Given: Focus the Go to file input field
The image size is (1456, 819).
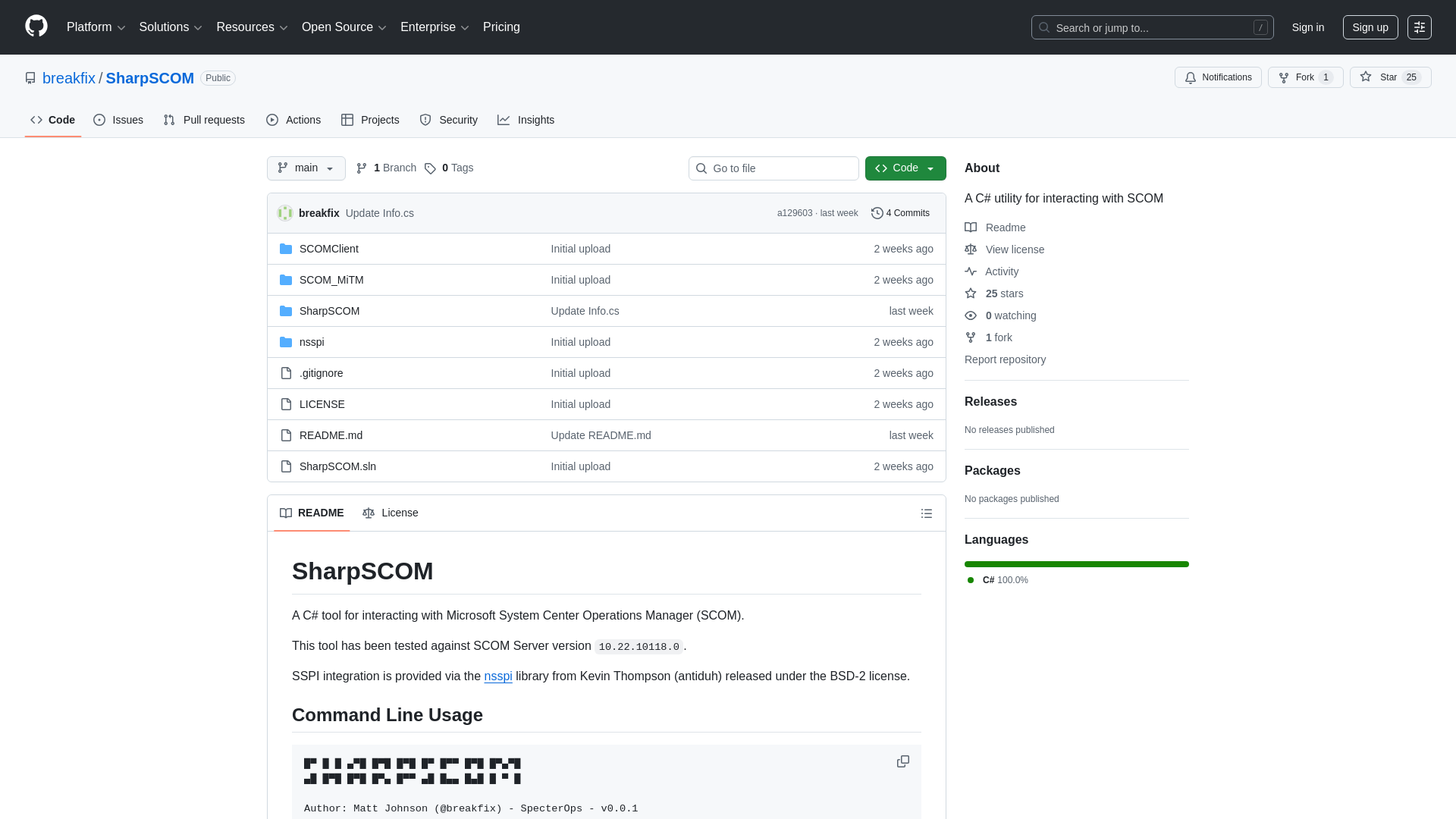Looking at the screenshot, I should pyautogui.click(x=773, y=168).
